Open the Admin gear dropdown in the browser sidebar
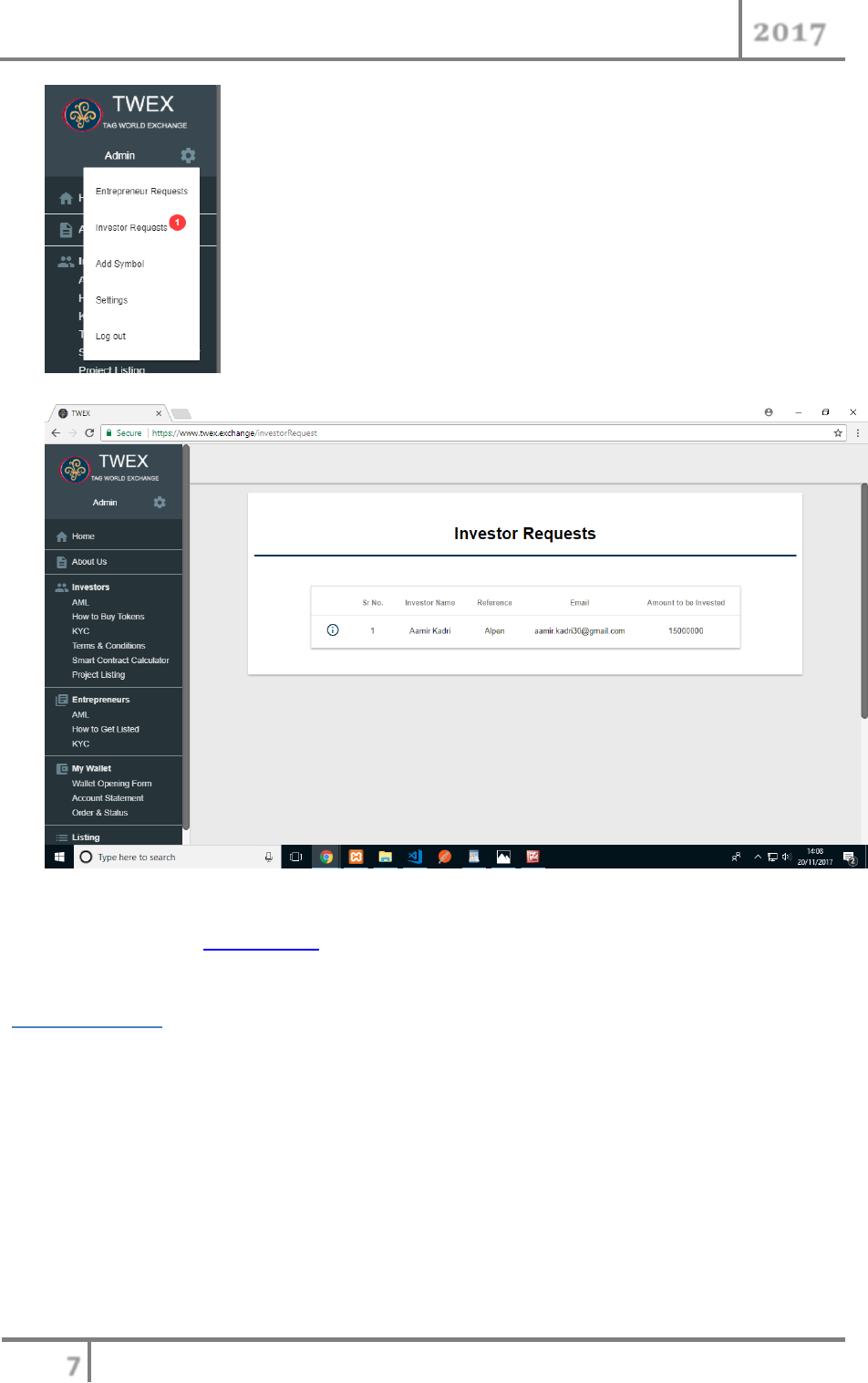The width and height of the screenshot is (868, 1383). pyautogui.click(x=160, y=503)
